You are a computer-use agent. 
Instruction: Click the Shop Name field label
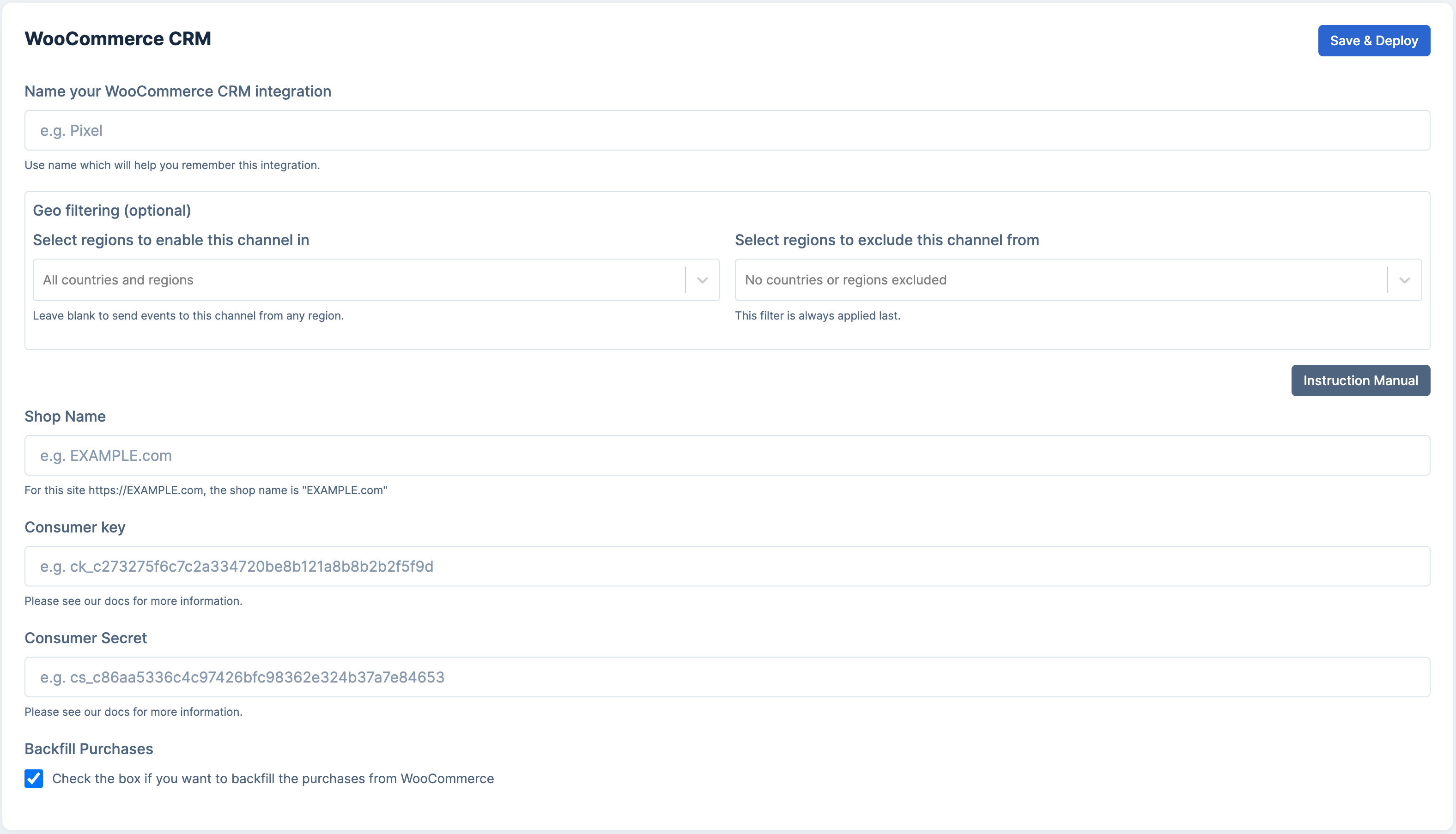[65, 417]
